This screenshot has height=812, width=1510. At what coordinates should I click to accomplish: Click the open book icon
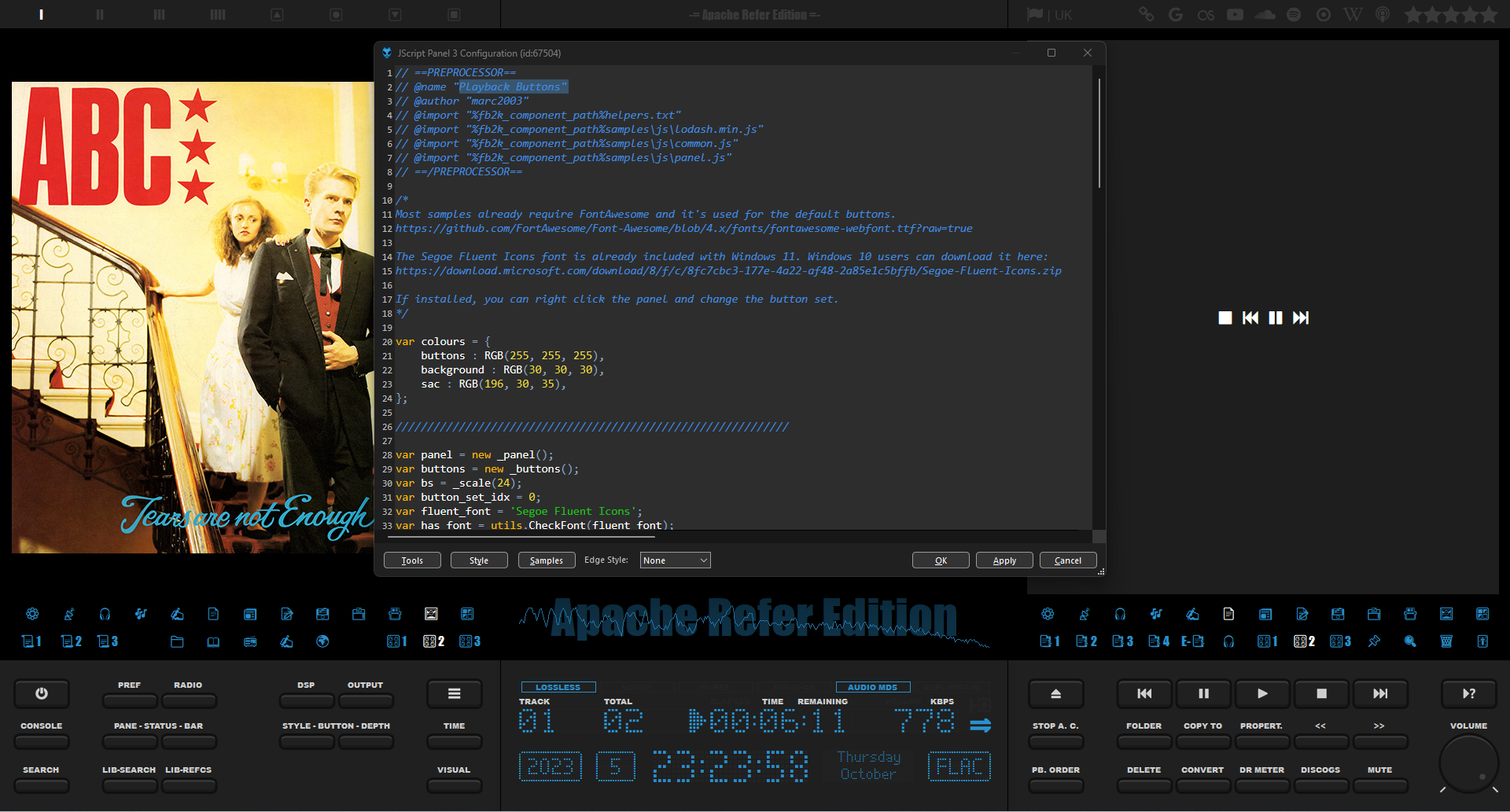tap(213, 641)
